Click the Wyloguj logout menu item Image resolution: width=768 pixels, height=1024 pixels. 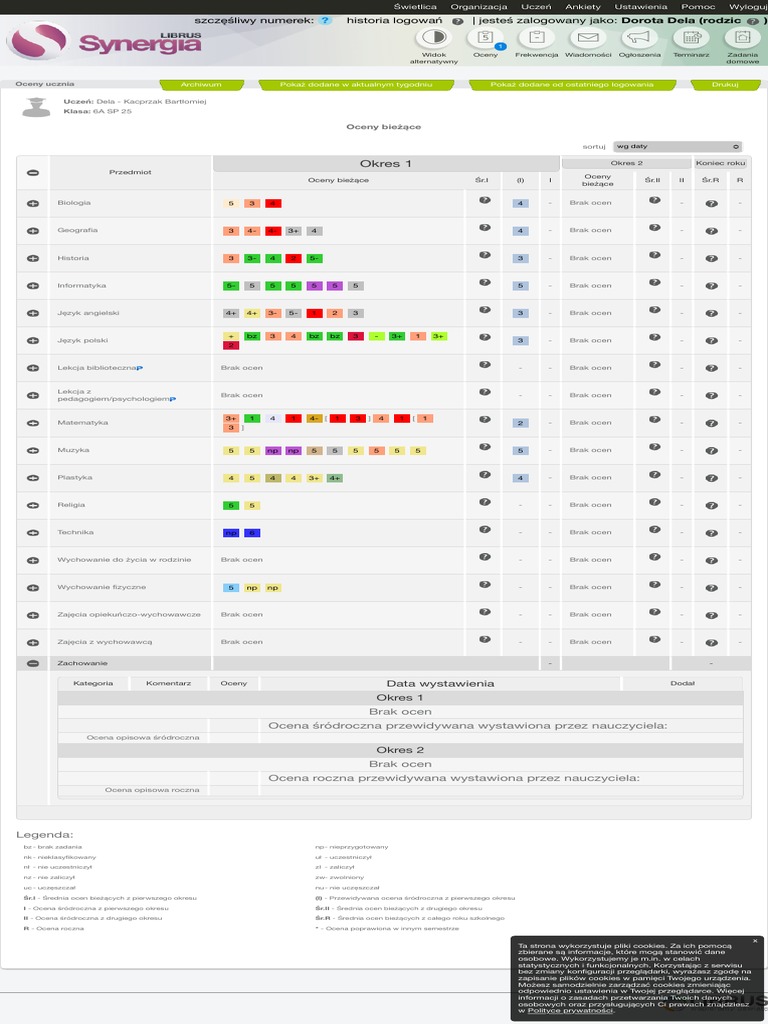(x=748, y=7)
